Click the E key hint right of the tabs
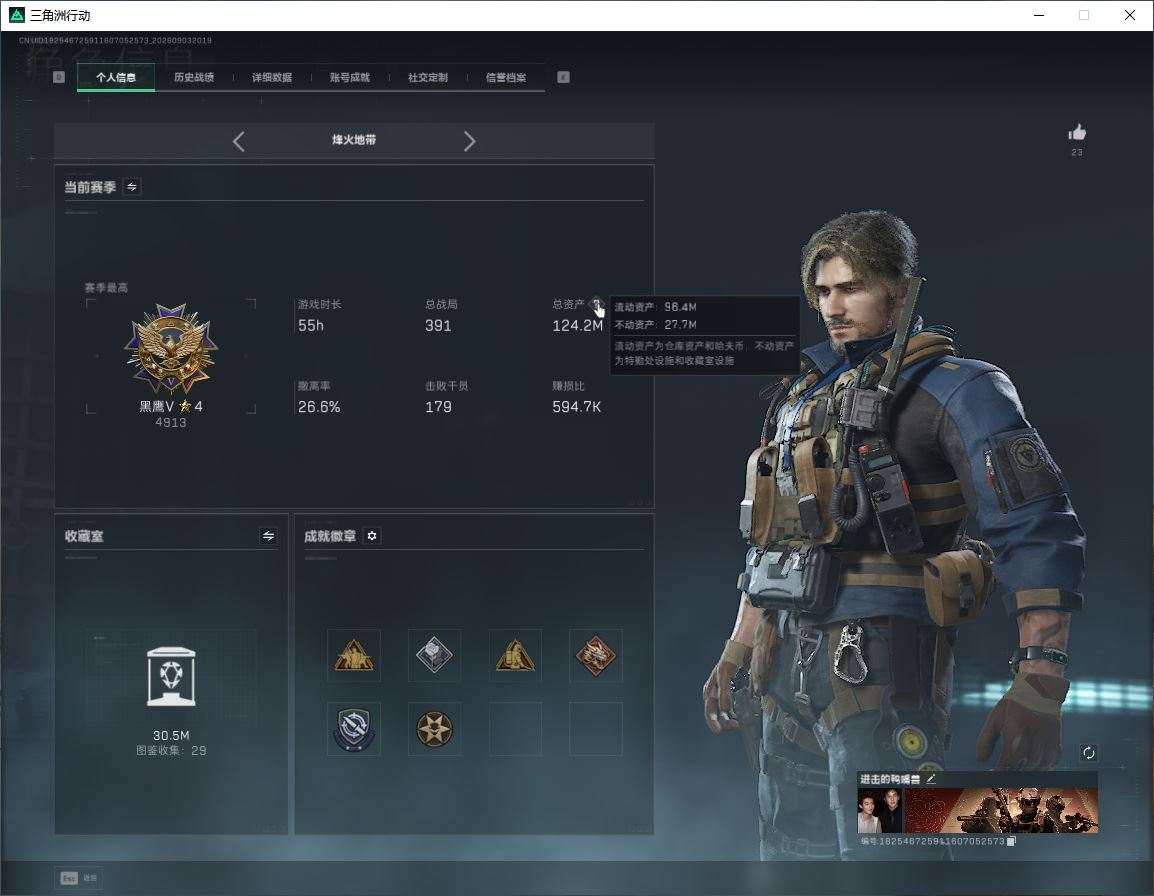The height and width of the screenshot is (896, 1154). tap(563, 77)
